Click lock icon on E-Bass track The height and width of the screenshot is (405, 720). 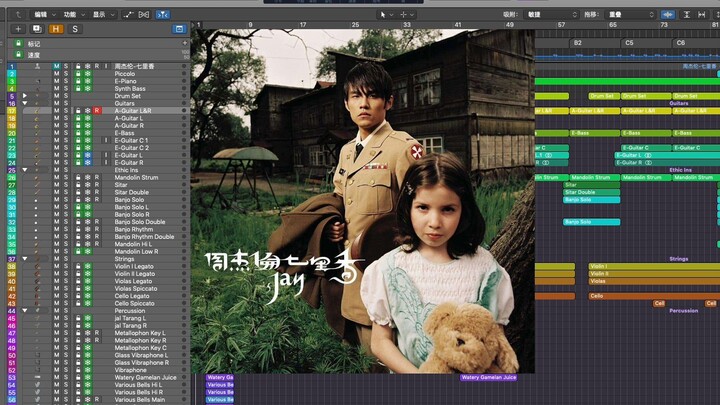click(x=78, y=133)
